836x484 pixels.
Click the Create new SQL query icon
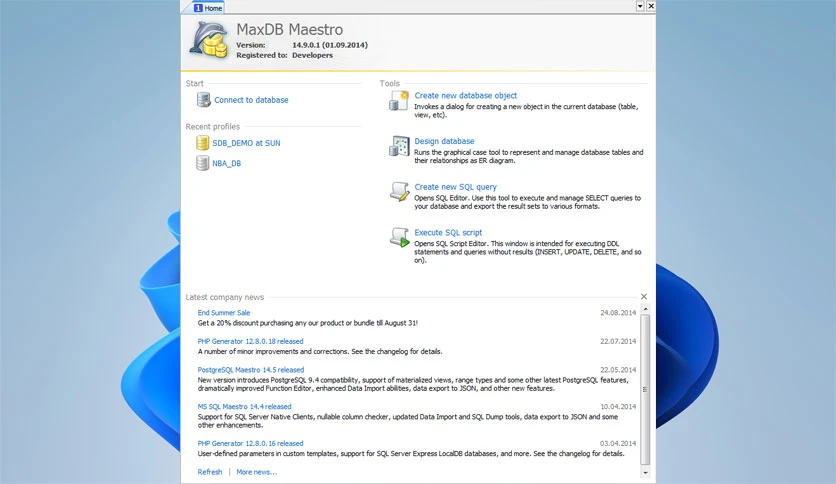tap(399, 192)
